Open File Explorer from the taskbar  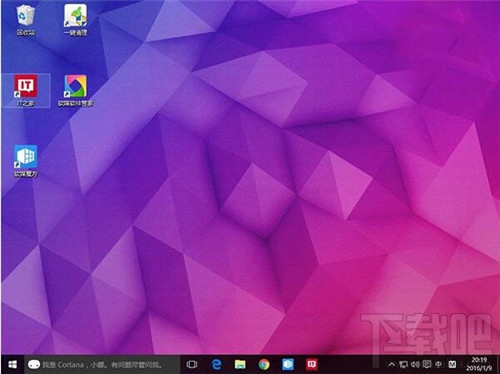[x=240, y=364]
